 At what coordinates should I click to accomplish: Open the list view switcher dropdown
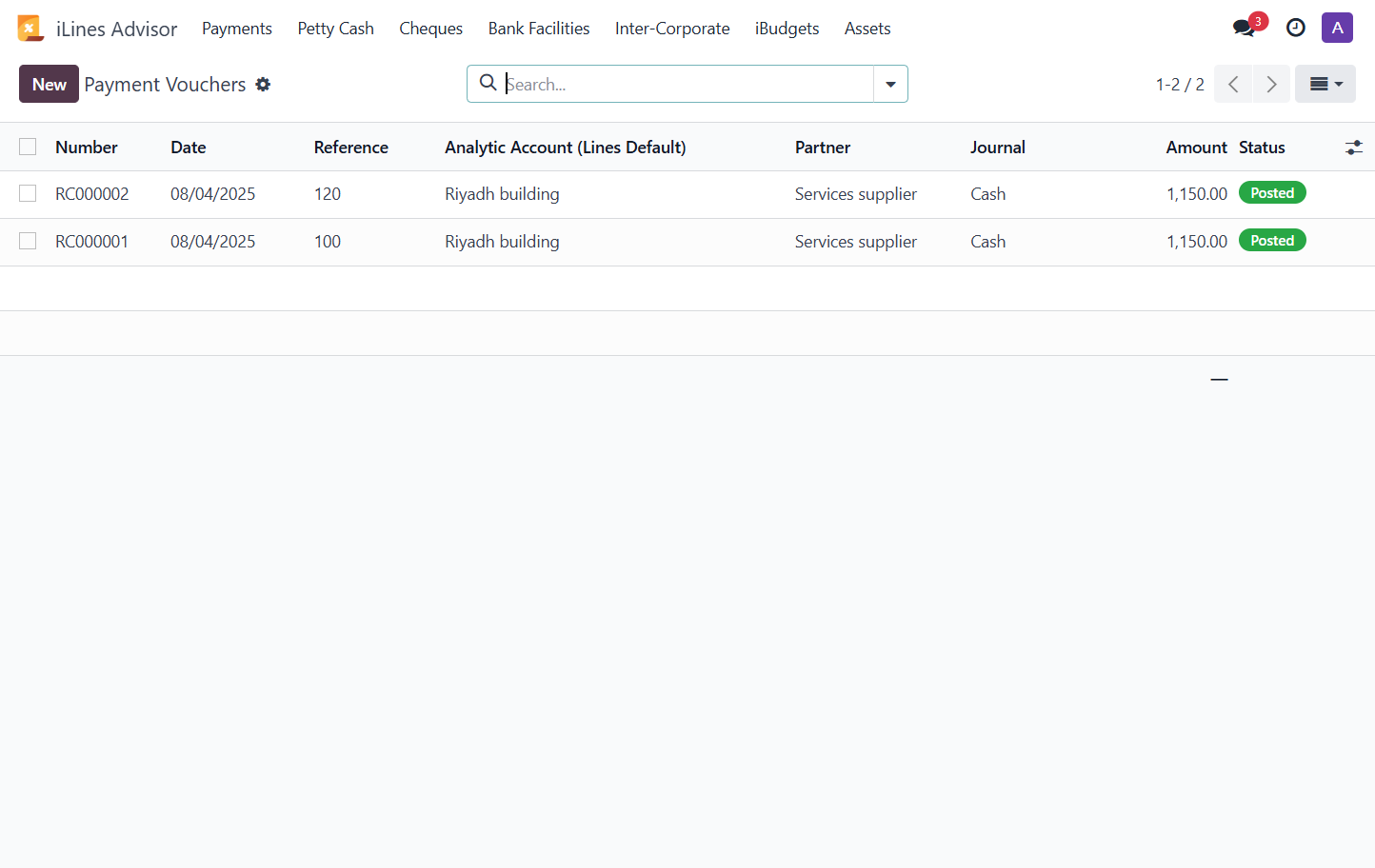[1325, 84]
